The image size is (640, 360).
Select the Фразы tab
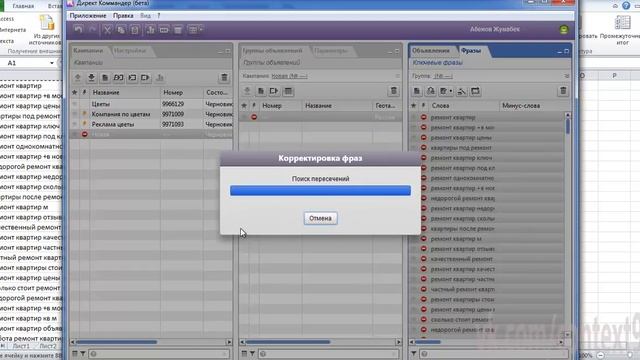[x=471, y=51]
